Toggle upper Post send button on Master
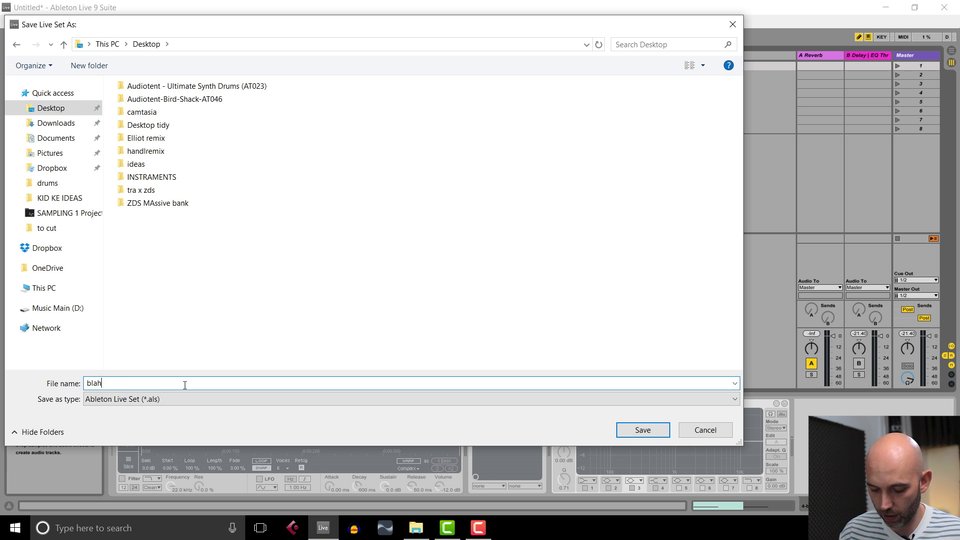The height and width of the screenshot is (540, 960). coord(907,310)
